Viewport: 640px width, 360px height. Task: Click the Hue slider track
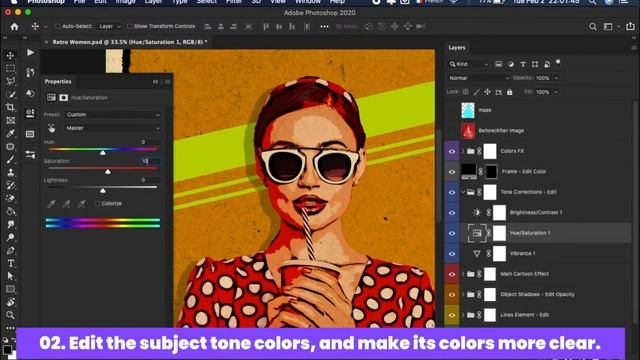pyautogui.click(x=103, y=149)
